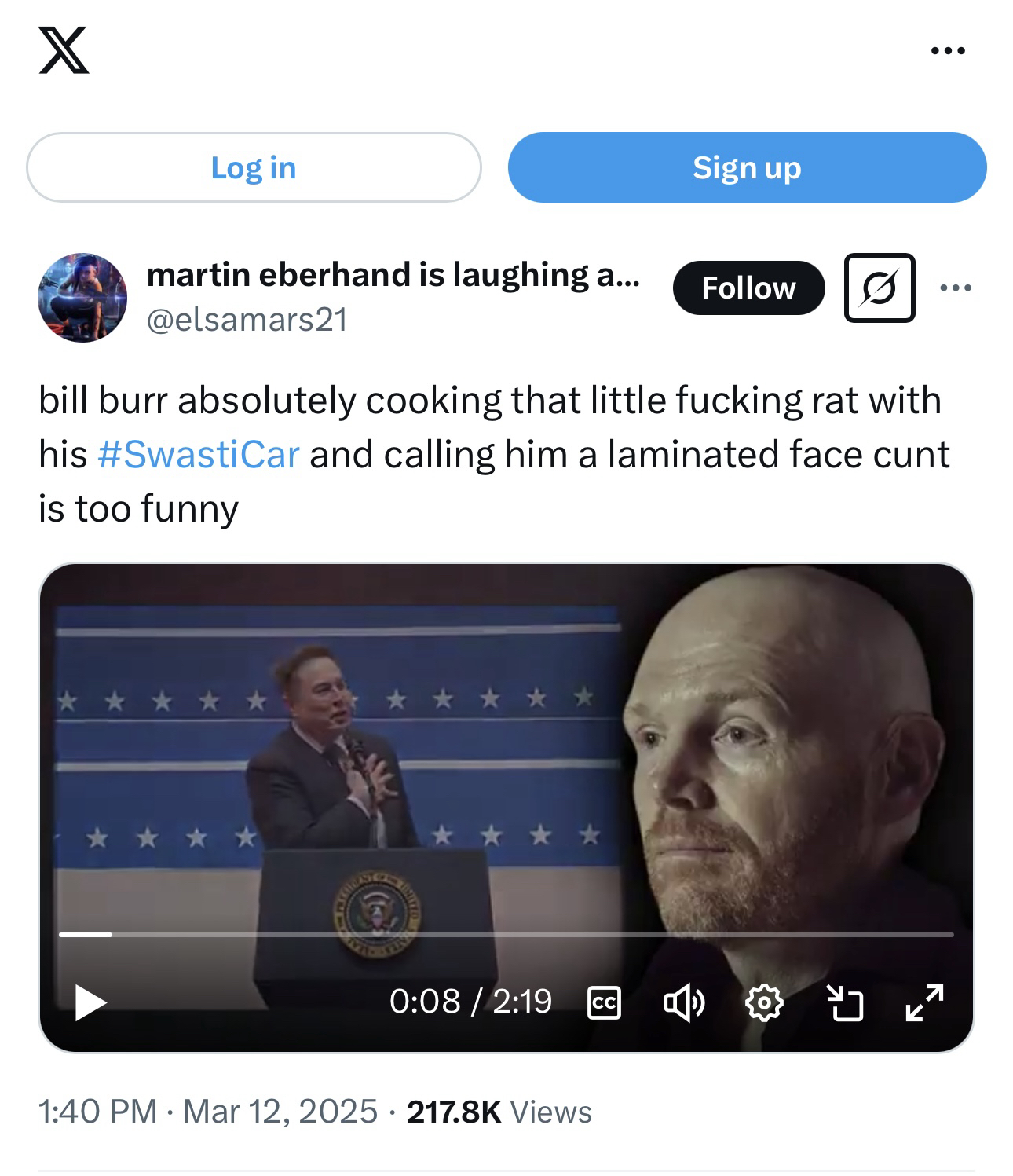This screenshot has width=1013, height=1176.
Task: Open martin eberhand display name profile
Action: (393, 274)
